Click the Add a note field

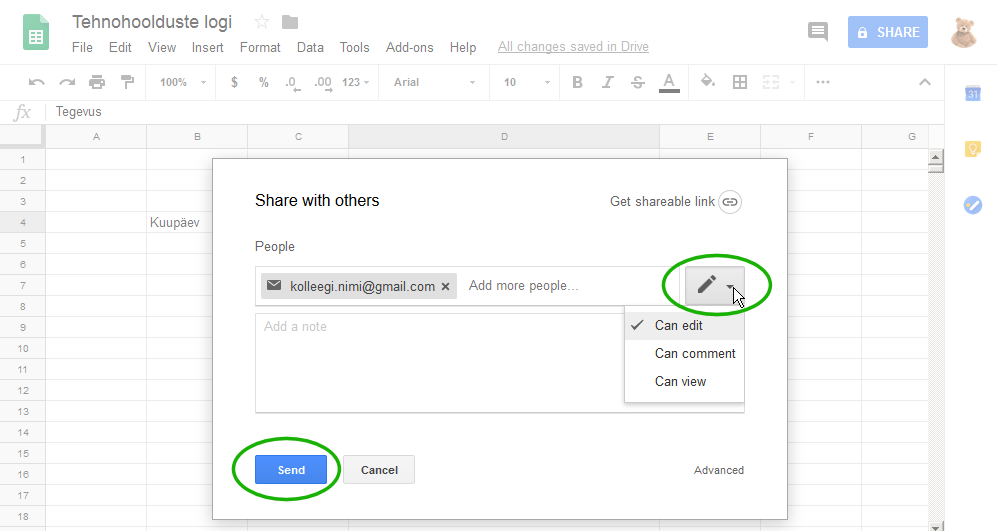[440, 362]
